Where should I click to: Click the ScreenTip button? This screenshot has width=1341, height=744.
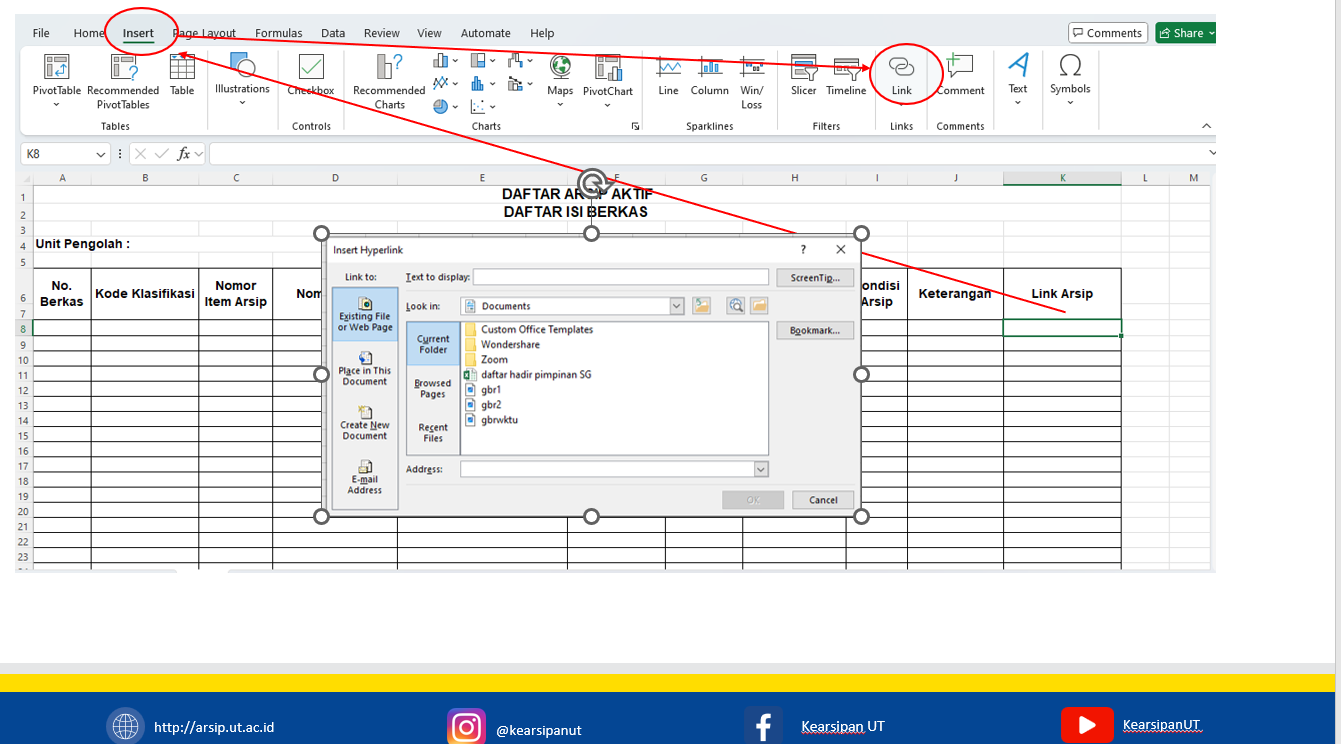click(815, 277)
